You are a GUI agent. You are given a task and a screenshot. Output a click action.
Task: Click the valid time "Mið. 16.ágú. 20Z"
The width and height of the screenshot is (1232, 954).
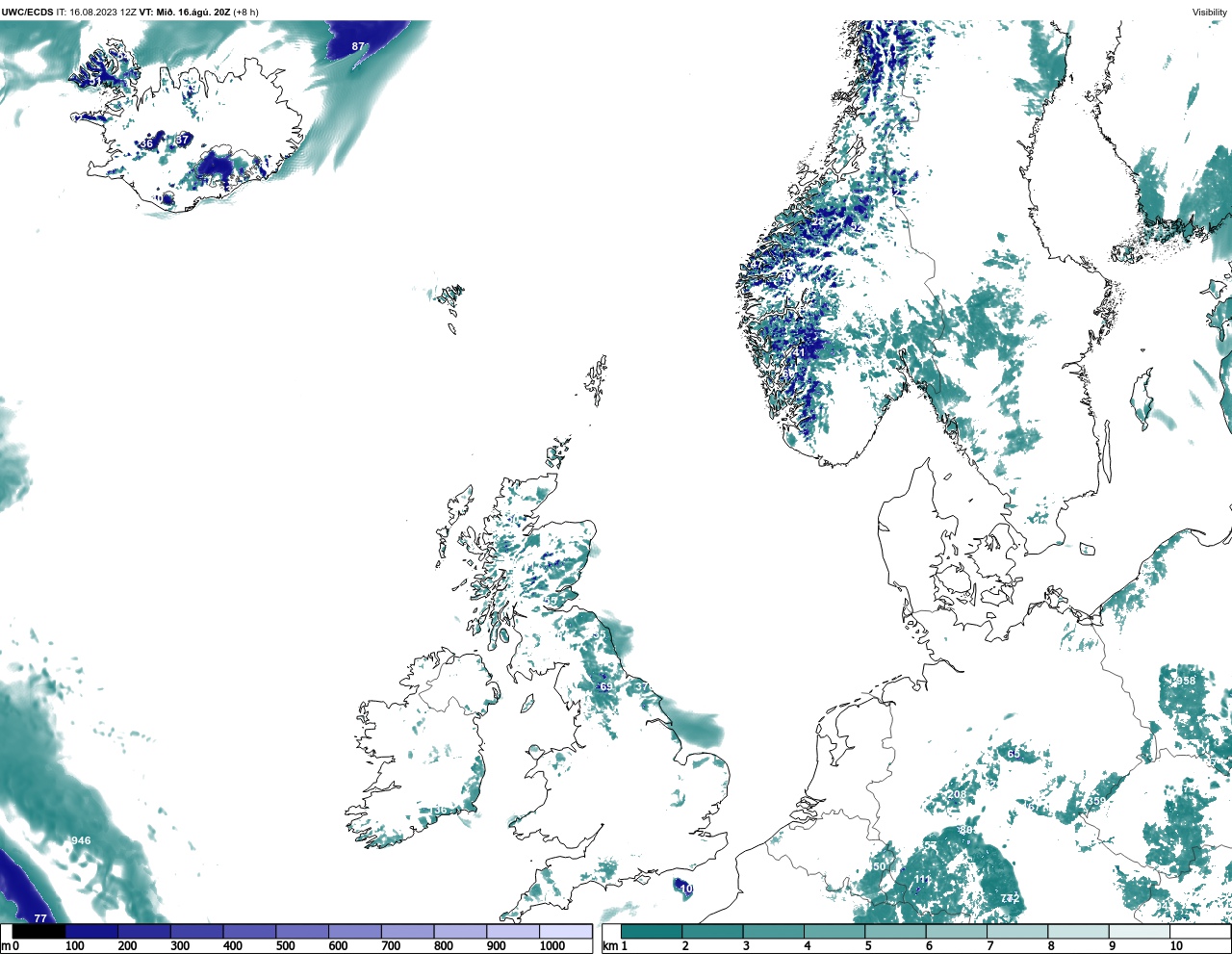[193, 12]
